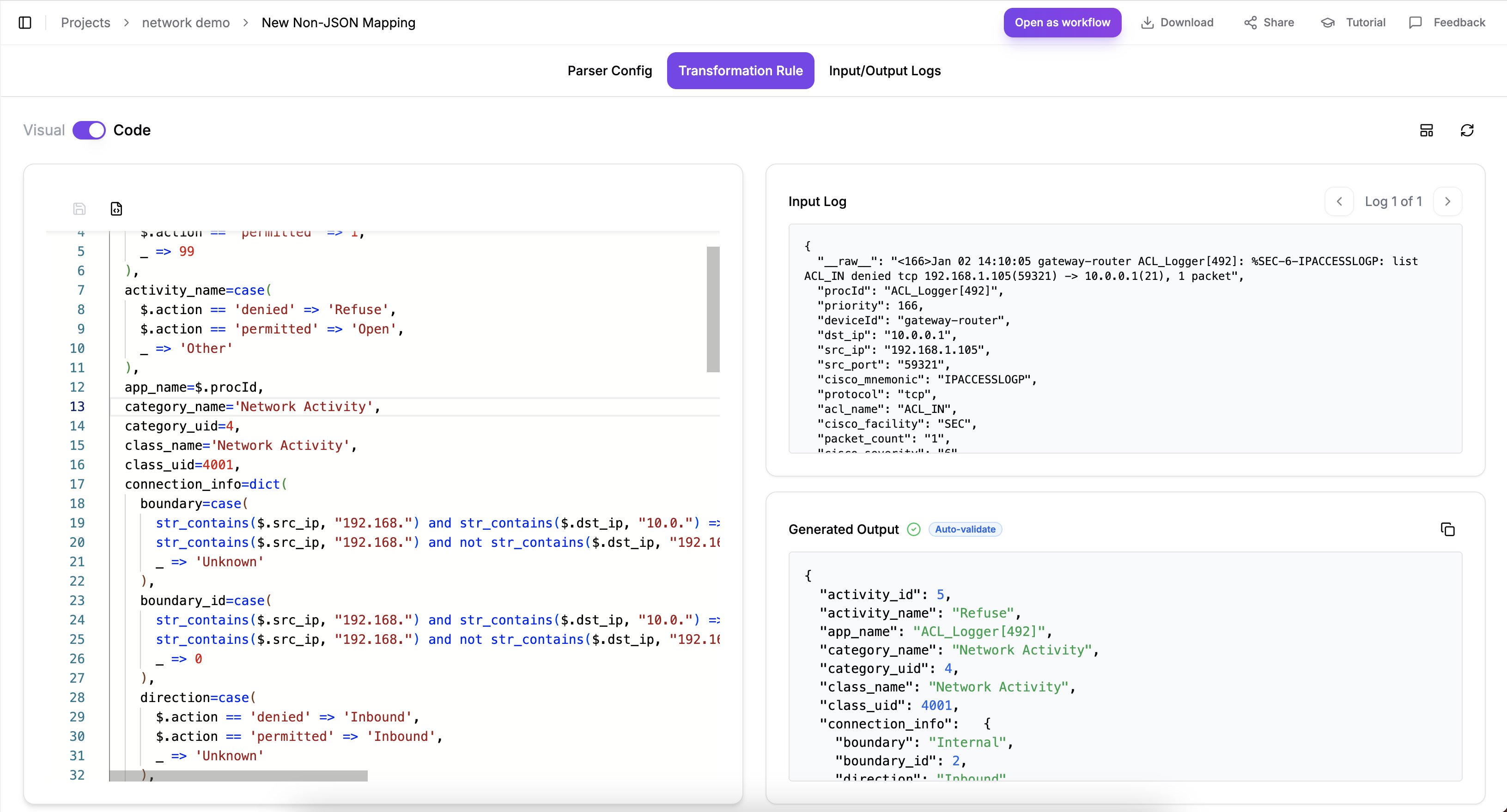Switch the Visual/Code toggle
Viewport: 1507px width, 812px height.
(89, 130)
